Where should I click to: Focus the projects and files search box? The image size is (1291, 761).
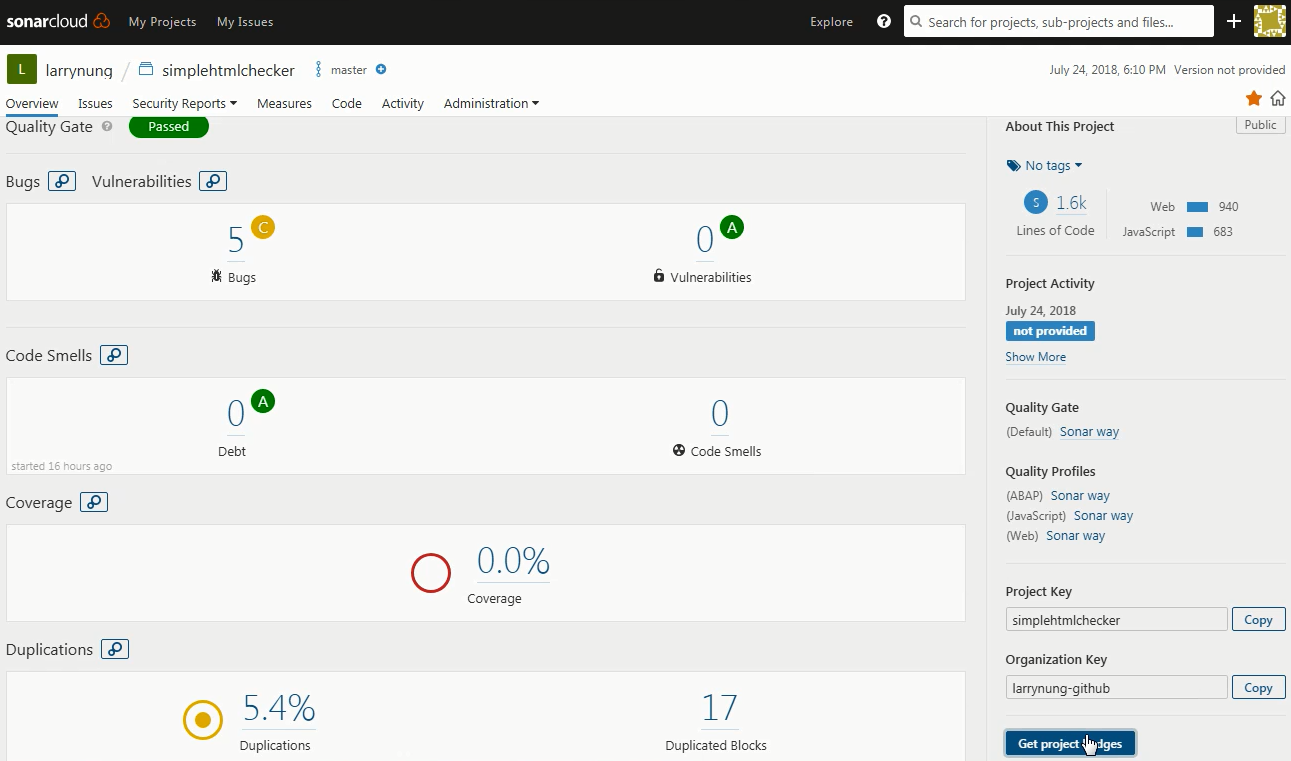(x=1059, y=21)
